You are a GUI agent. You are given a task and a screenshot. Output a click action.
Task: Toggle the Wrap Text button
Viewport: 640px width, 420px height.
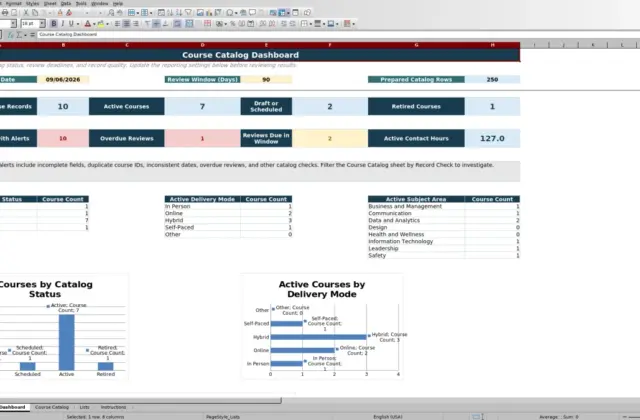pyautogui.click(x=177, y=24)
